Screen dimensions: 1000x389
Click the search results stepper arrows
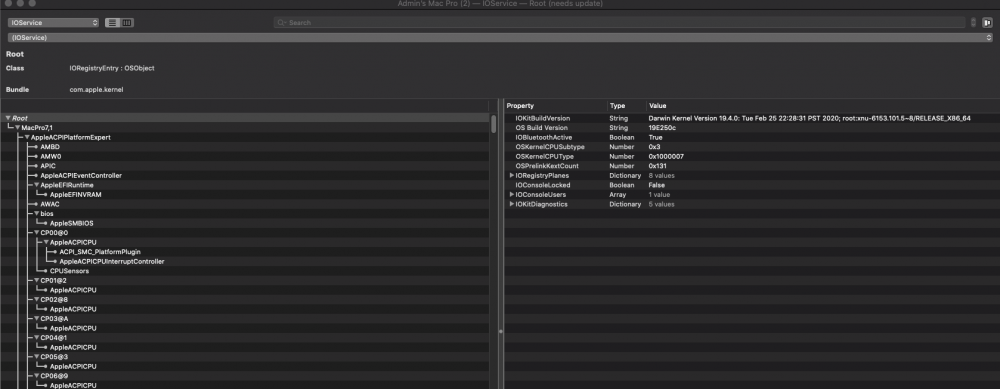click(x=973, y=22)
